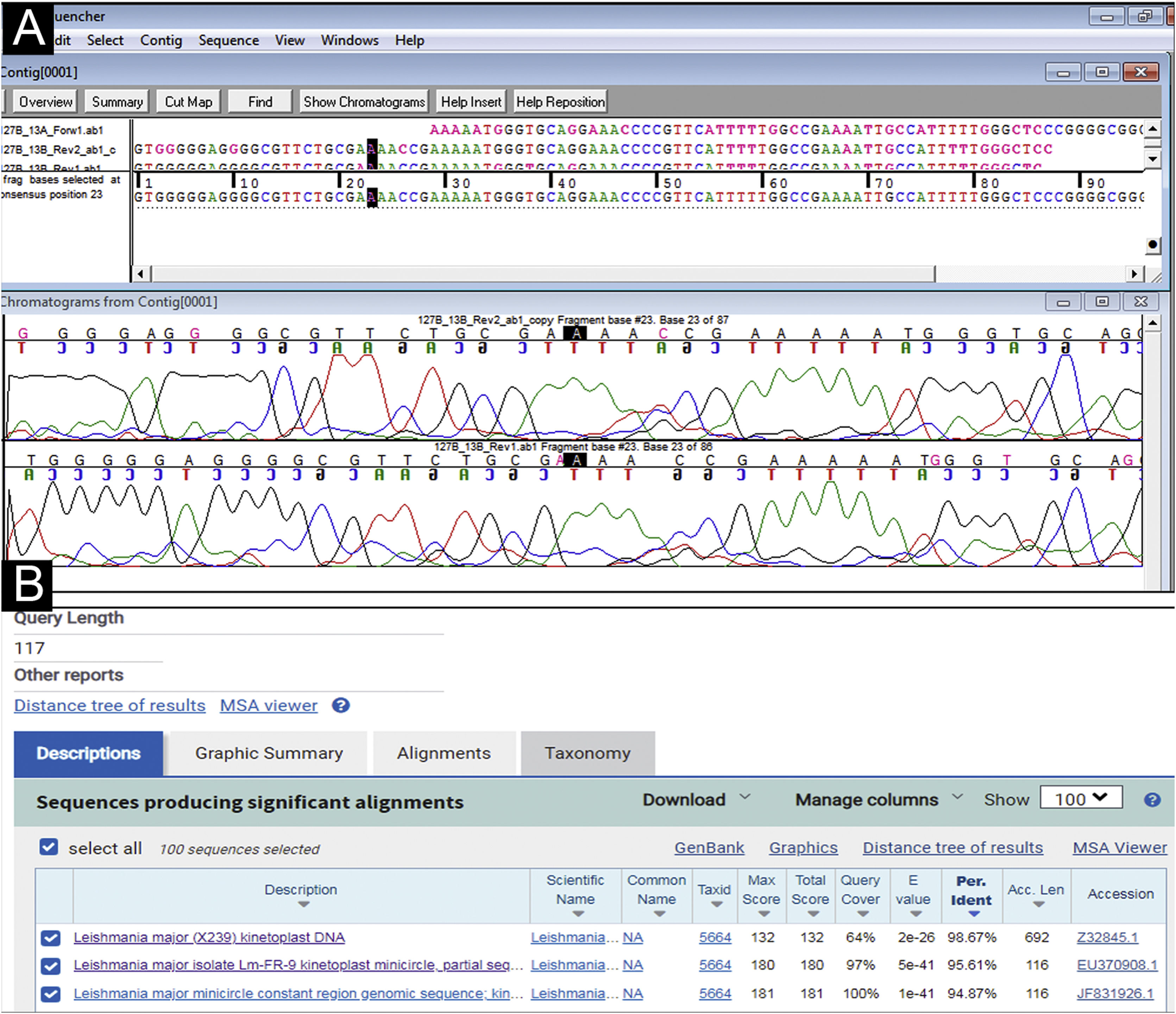
Task: Open accession link Z32845.1
Action: pos(1107,937)
